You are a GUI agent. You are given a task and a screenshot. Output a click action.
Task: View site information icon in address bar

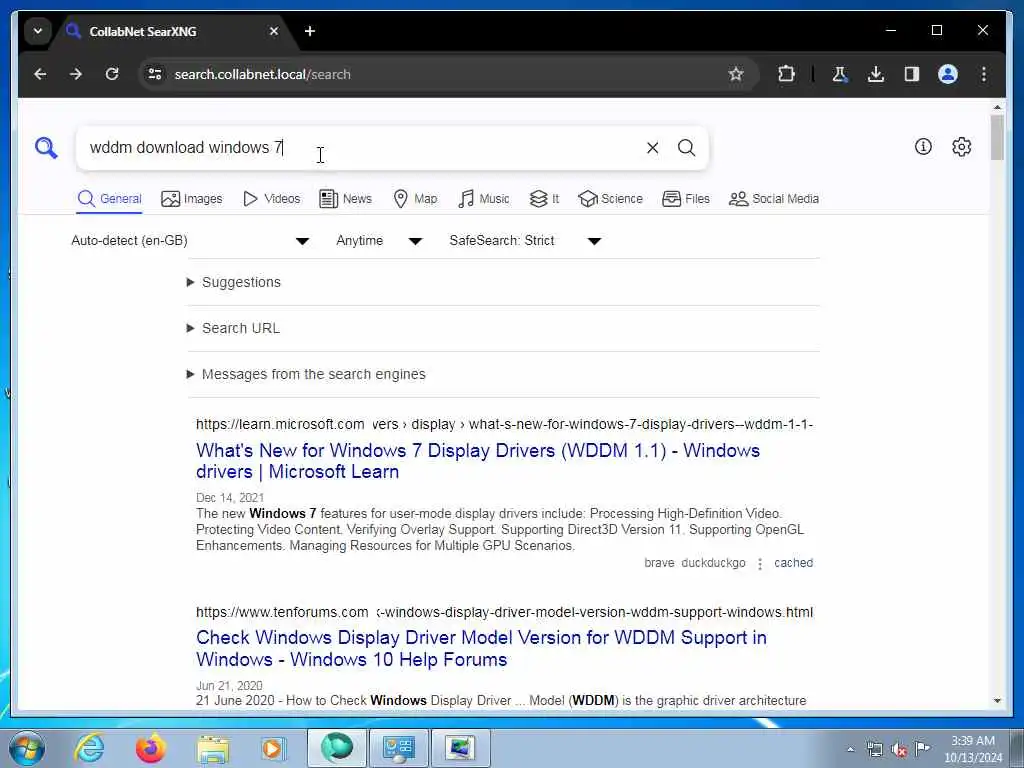tap(155, 74)
